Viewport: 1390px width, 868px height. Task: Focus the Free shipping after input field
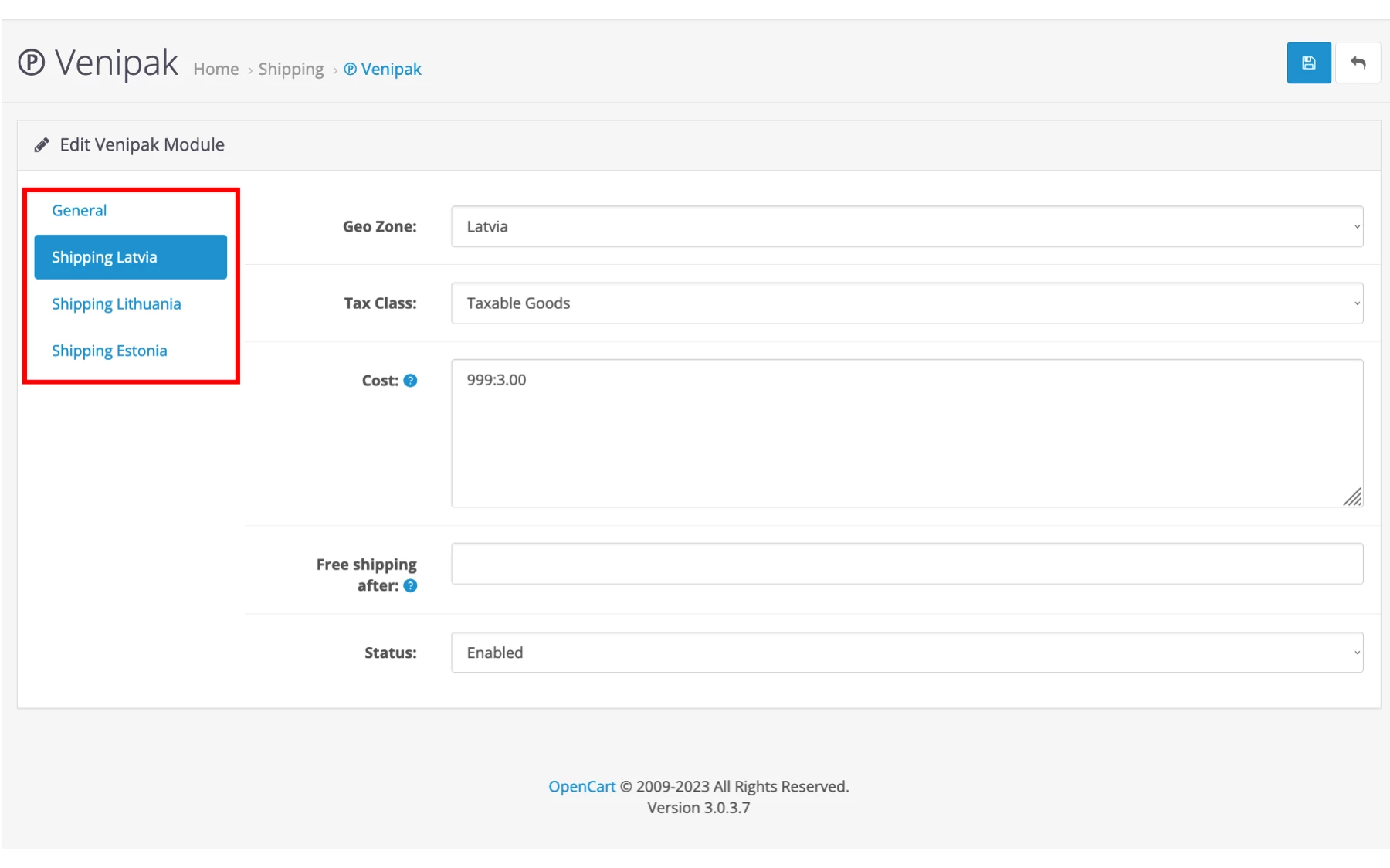click(x=907, y=565)
